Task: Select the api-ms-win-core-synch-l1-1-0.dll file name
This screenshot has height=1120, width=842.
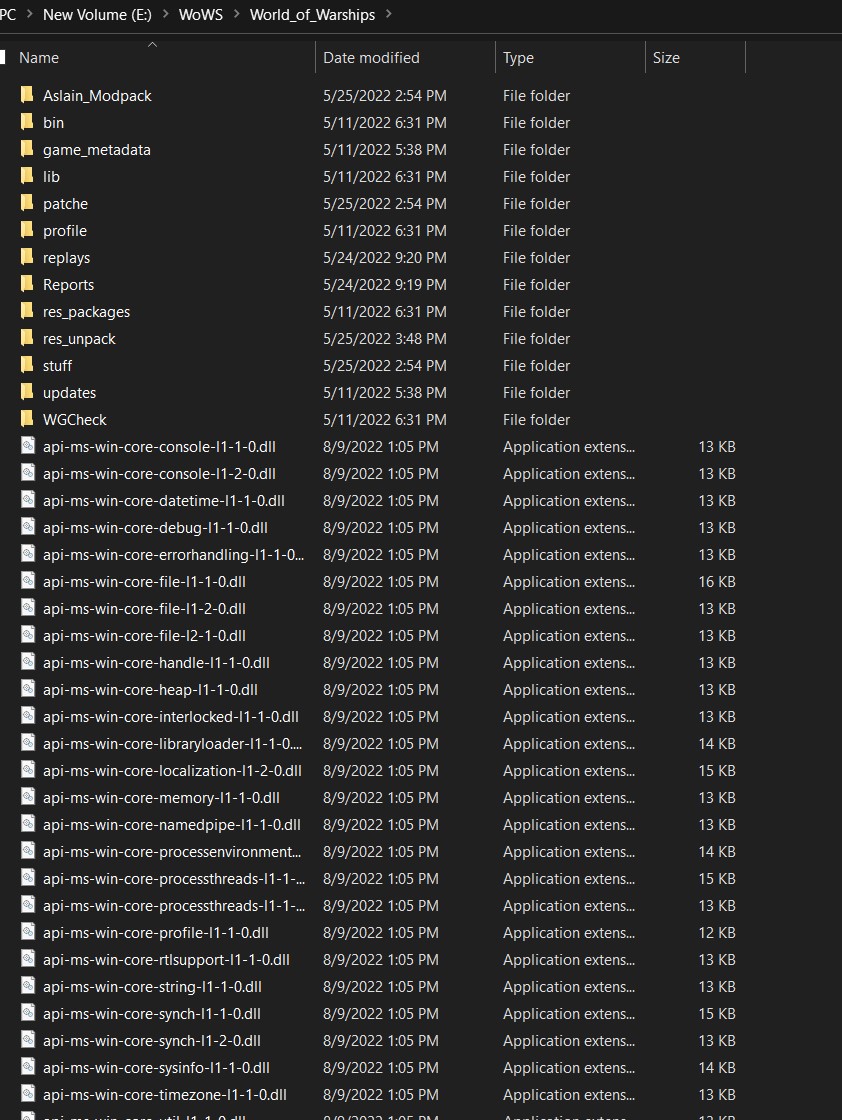Action: point(152,1014)
